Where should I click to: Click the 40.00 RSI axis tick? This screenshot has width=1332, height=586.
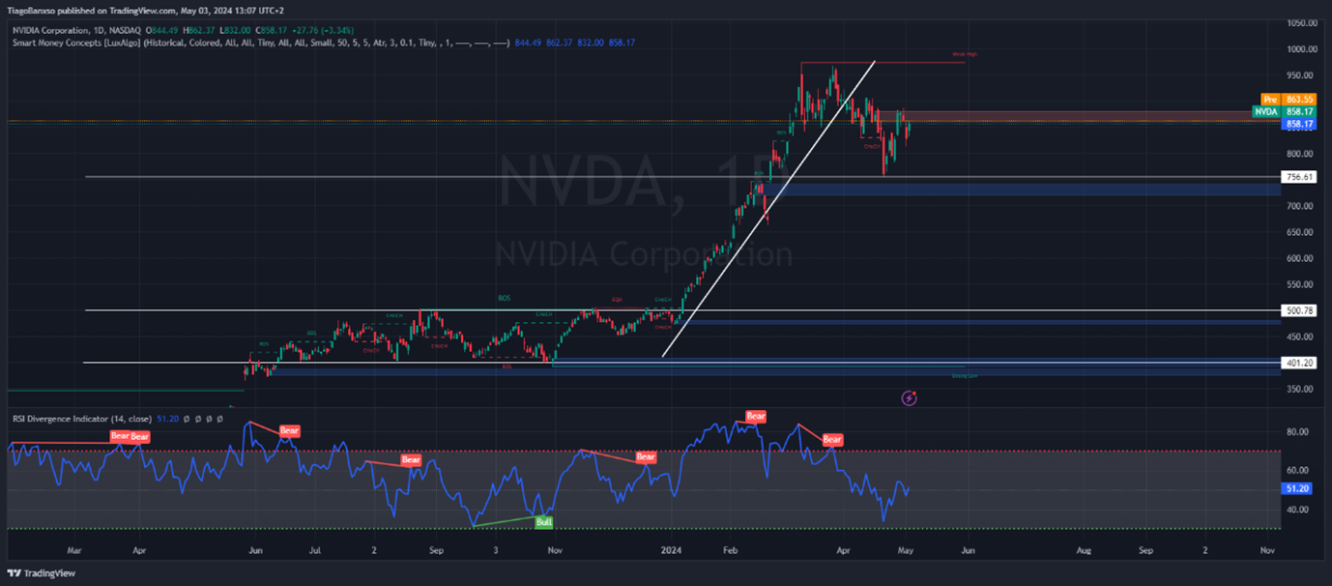1298,509
